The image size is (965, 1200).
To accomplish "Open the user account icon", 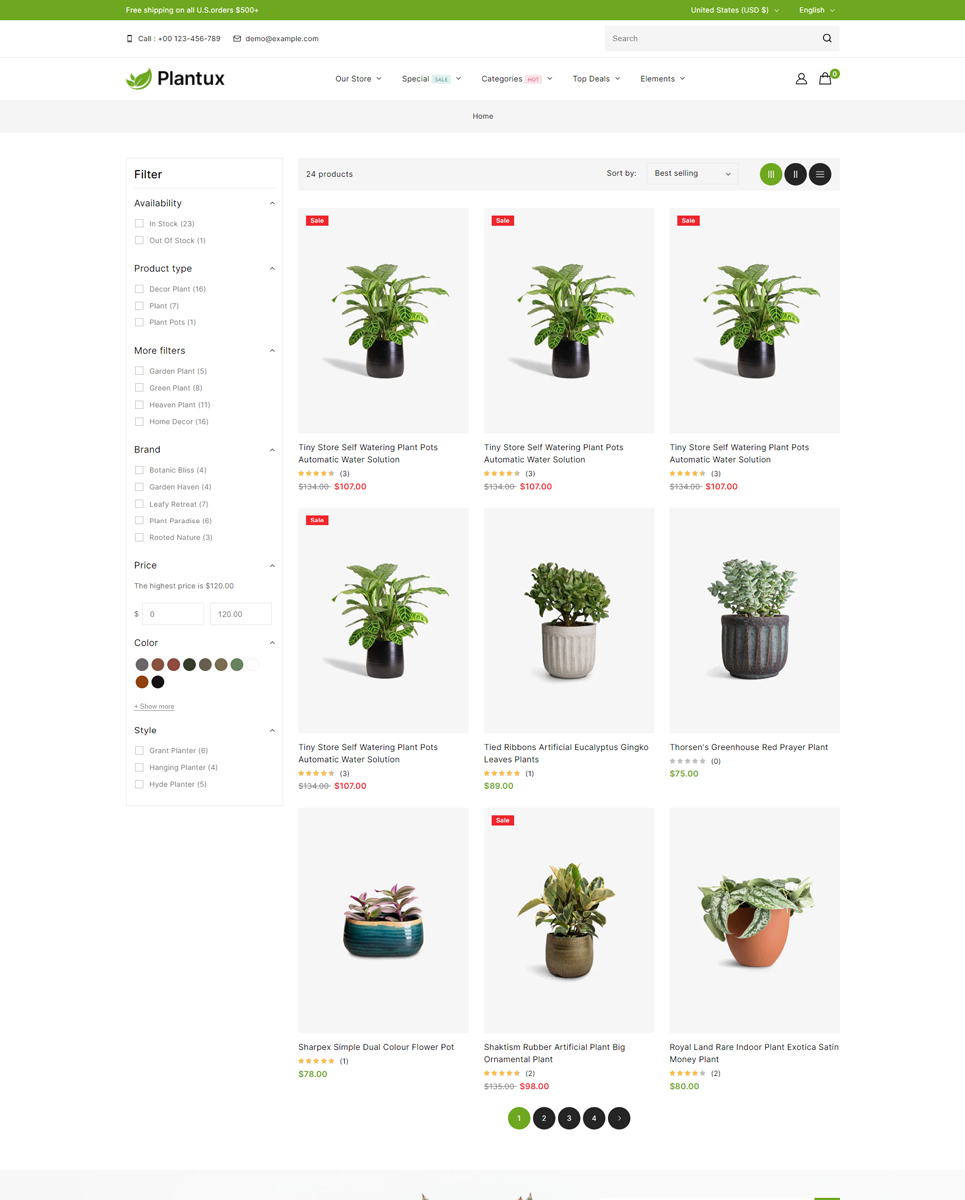I will [x=801, y=79].
